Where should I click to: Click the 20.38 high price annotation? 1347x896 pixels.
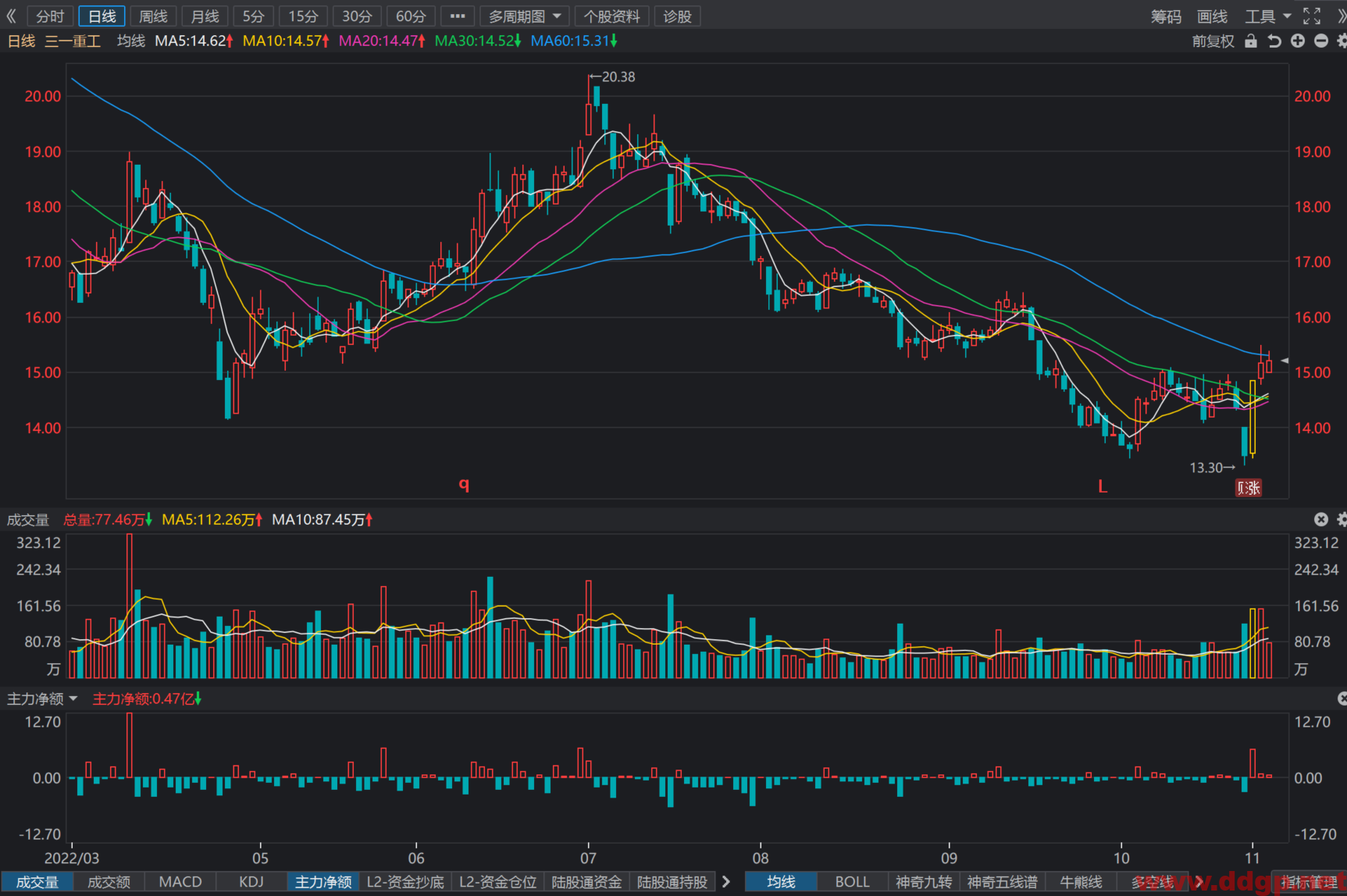[612, 77]
